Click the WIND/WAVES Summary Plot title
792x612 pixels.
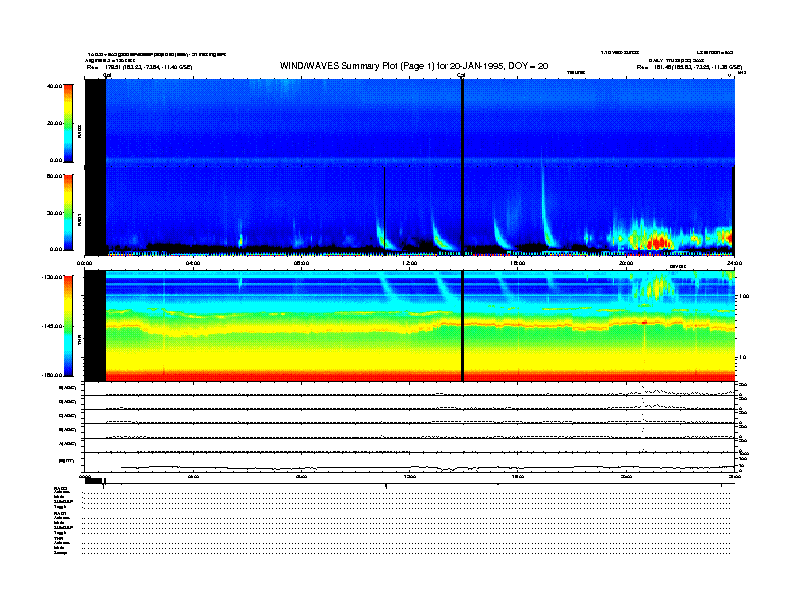tap(414, 66)
